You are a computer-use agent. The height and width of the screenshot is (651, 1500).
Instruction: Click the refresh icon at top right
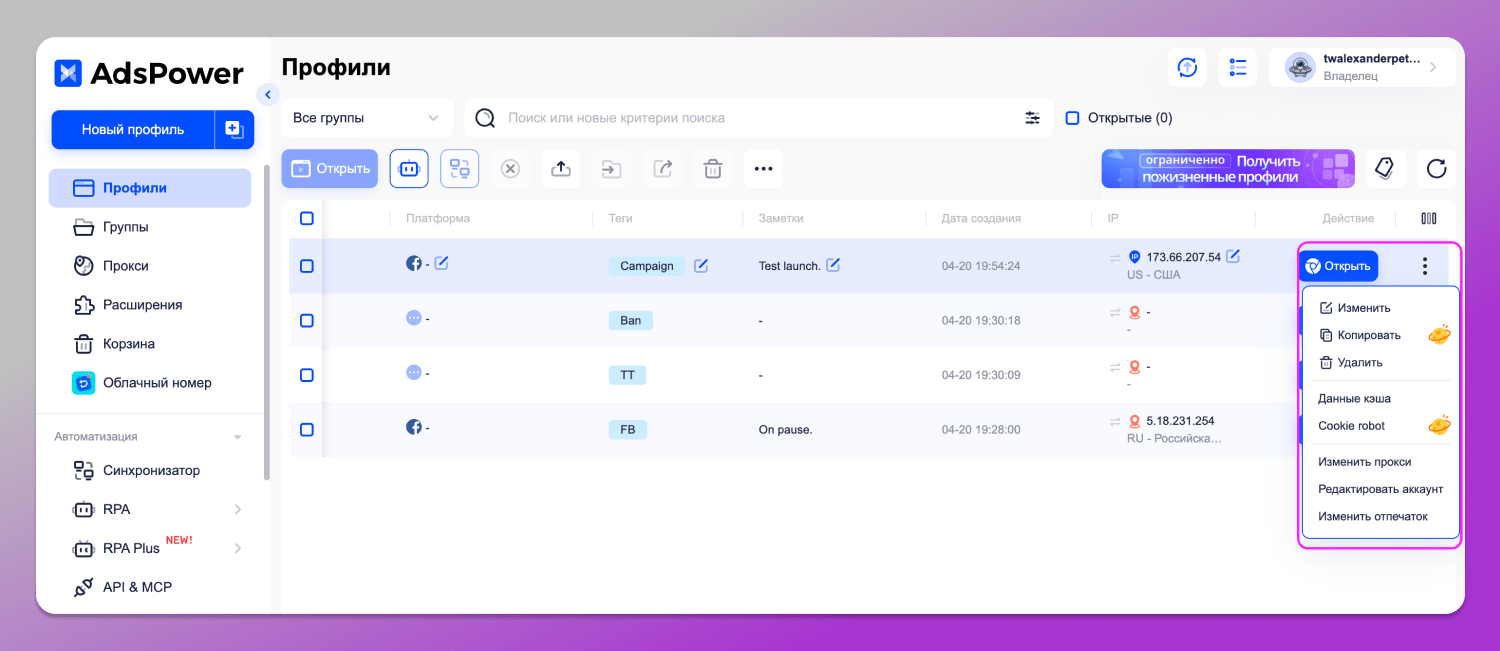(x=1436, y=168)
